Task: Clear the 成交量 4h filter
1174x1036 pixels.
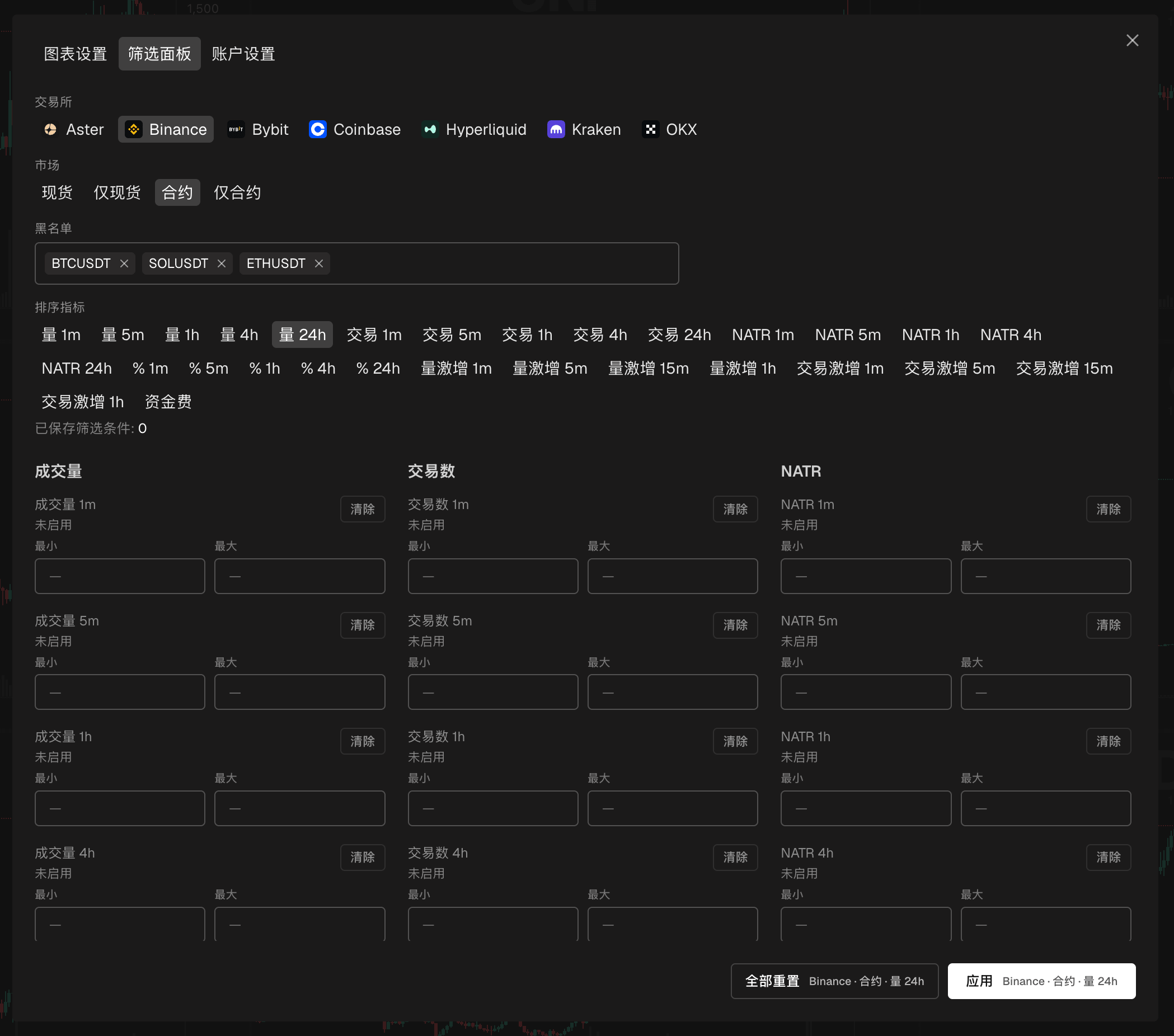Action: (x=363, y=857)
